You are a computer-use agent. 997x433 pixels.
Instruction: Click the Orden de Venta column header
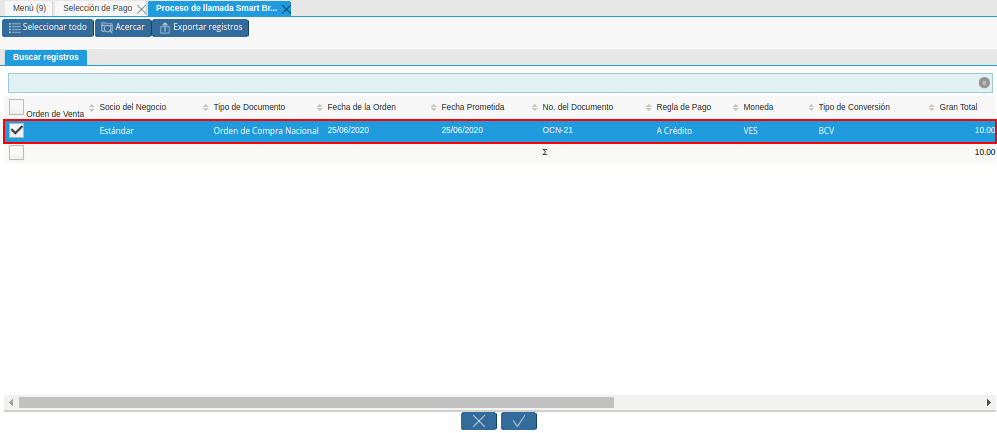[x=55, y=114]
